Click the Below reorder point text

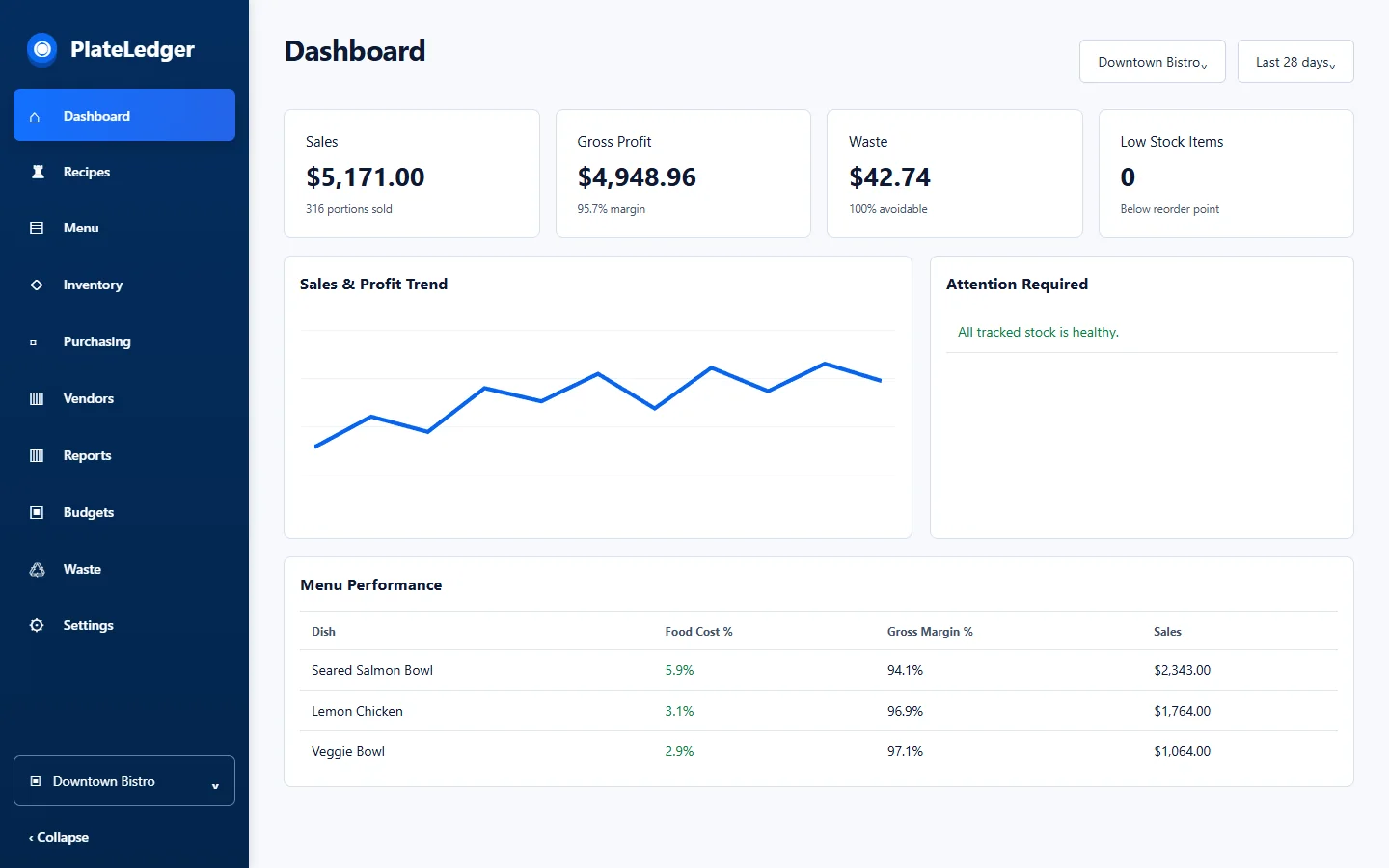1170,209
